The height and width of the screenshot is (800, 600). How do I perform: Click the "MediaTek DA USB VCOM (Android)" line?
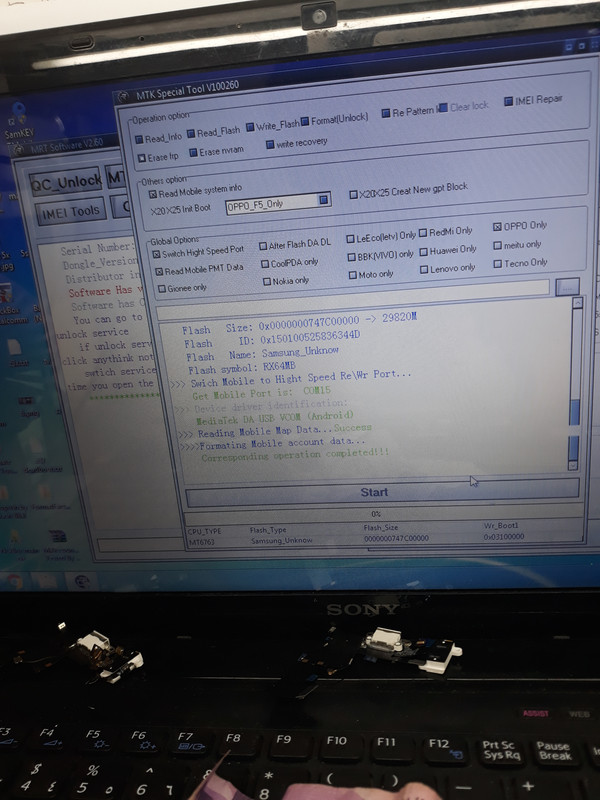pyautogui.click(x=274, y=418)
